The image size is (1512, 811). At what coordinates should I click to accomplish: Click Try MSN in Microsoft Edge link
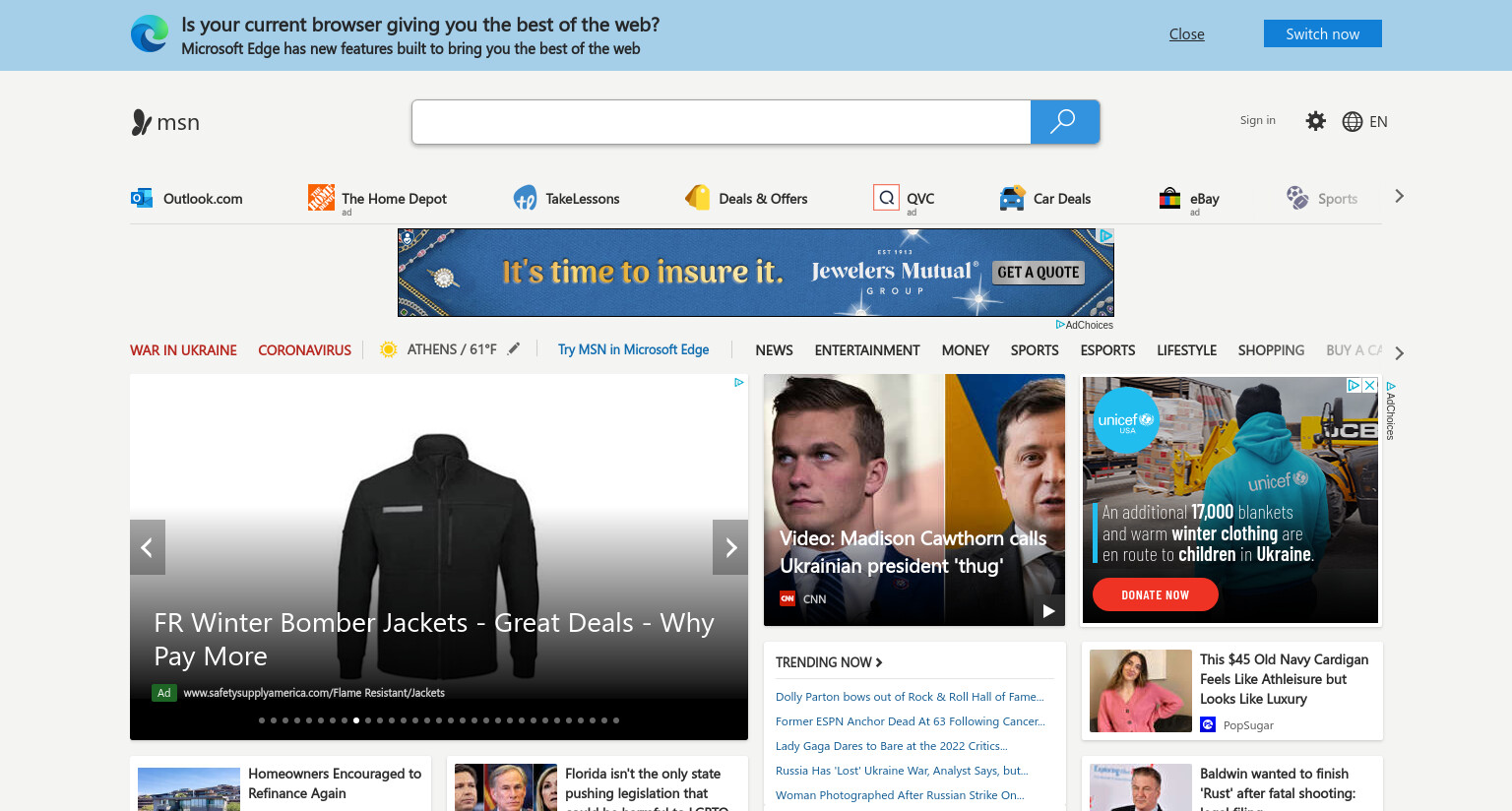pos(633,349)
